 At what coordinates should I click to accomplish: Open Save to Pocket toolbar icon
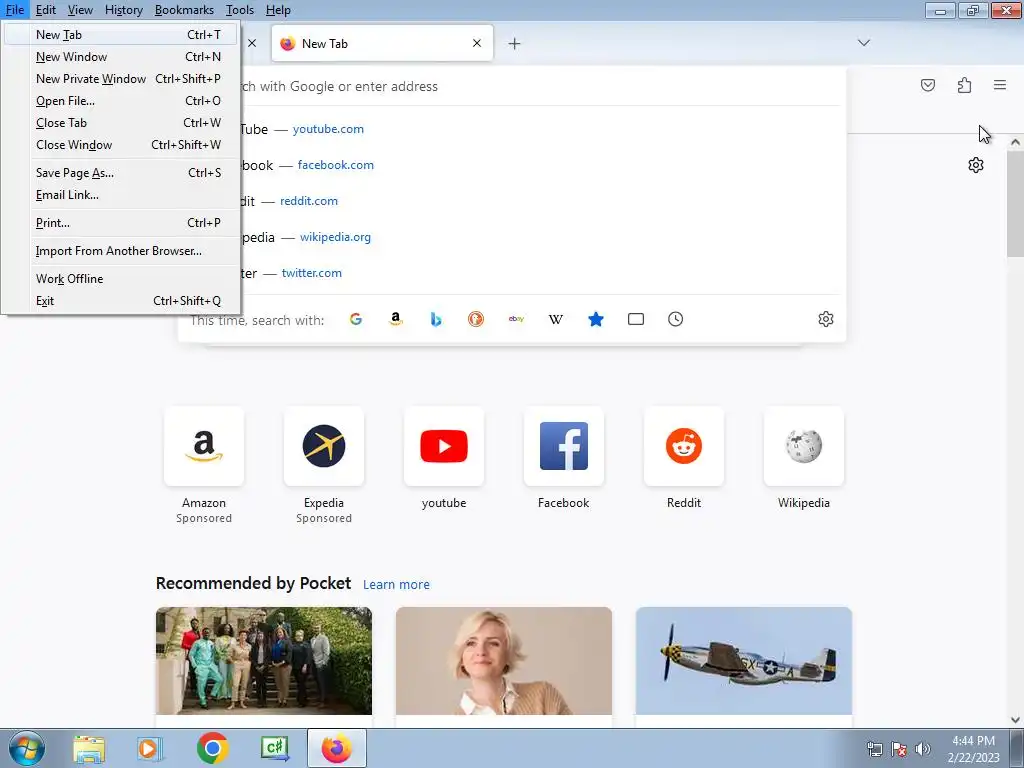928,85
